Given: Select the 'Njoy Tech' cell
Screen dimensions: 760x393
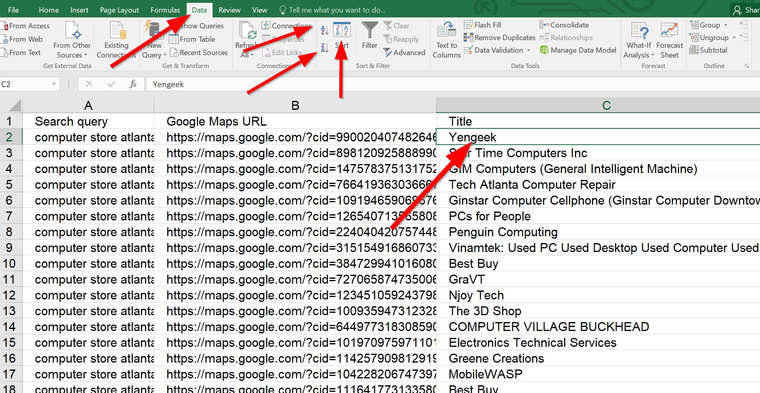Looking at the screenshot, I should pyautogui.click(x=598, y=295).
